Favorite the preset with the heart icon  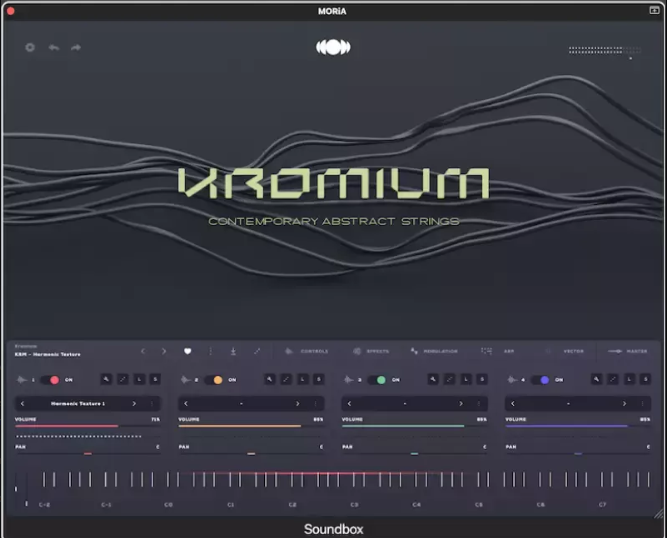point(188,351)
